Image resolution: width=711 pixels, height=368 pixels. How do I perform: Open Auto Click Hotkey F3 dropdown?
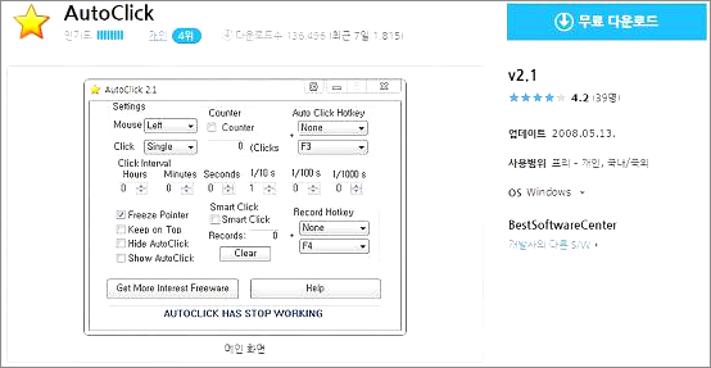[333, 147]
